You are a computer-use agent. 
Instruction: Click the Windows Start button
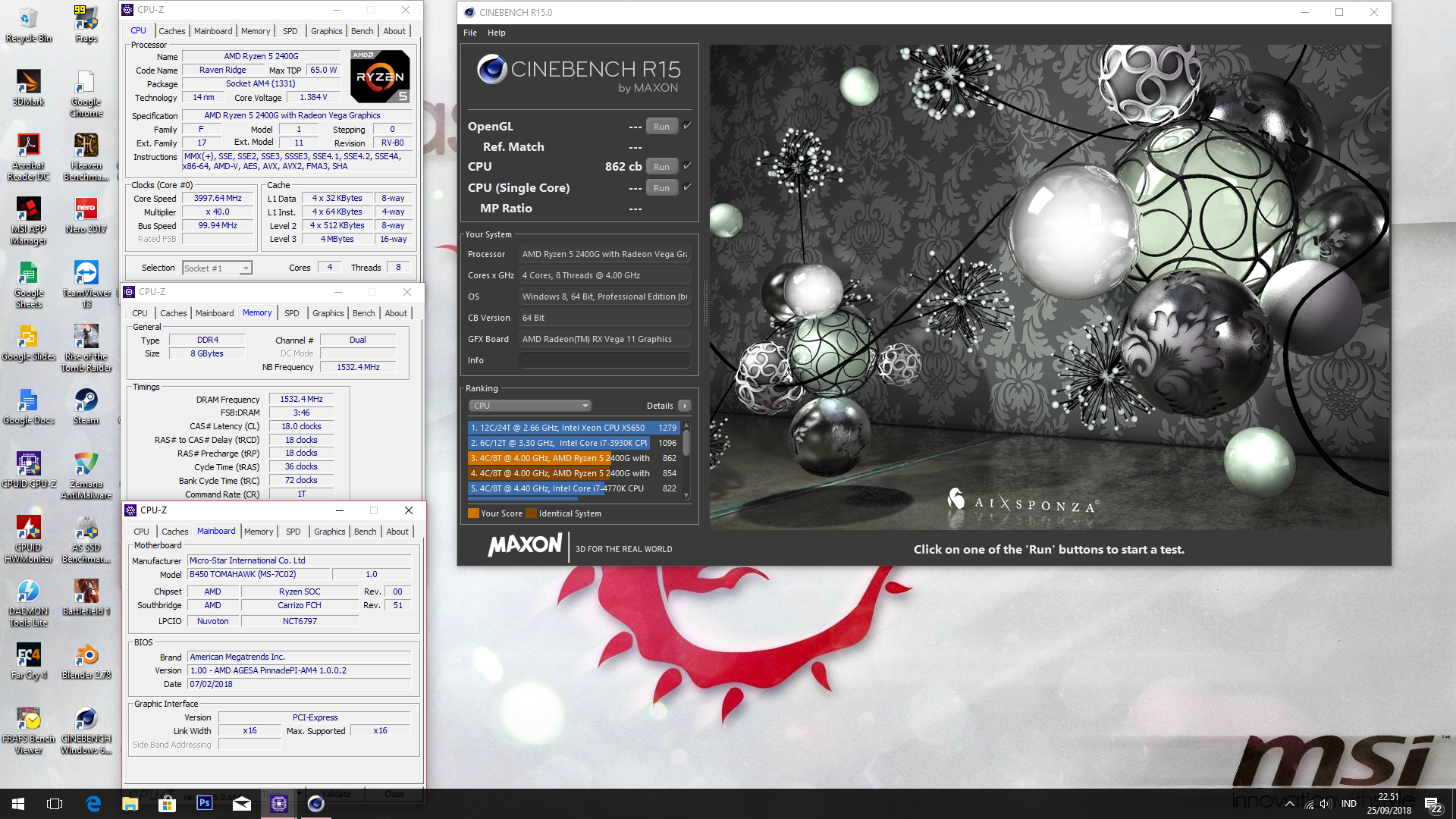(18, 803)
